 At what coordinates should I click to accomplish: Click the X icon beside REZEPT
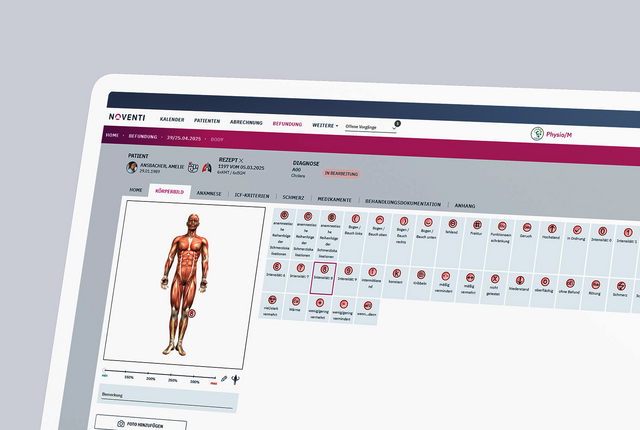click(241, 160)
